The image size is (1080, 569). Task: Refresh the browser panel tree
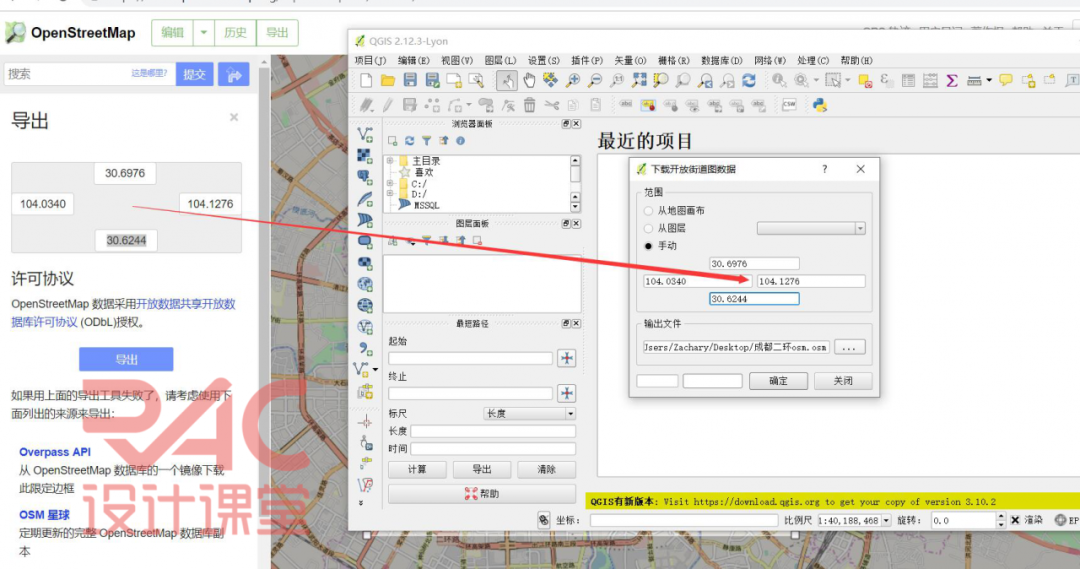[409, 141]
